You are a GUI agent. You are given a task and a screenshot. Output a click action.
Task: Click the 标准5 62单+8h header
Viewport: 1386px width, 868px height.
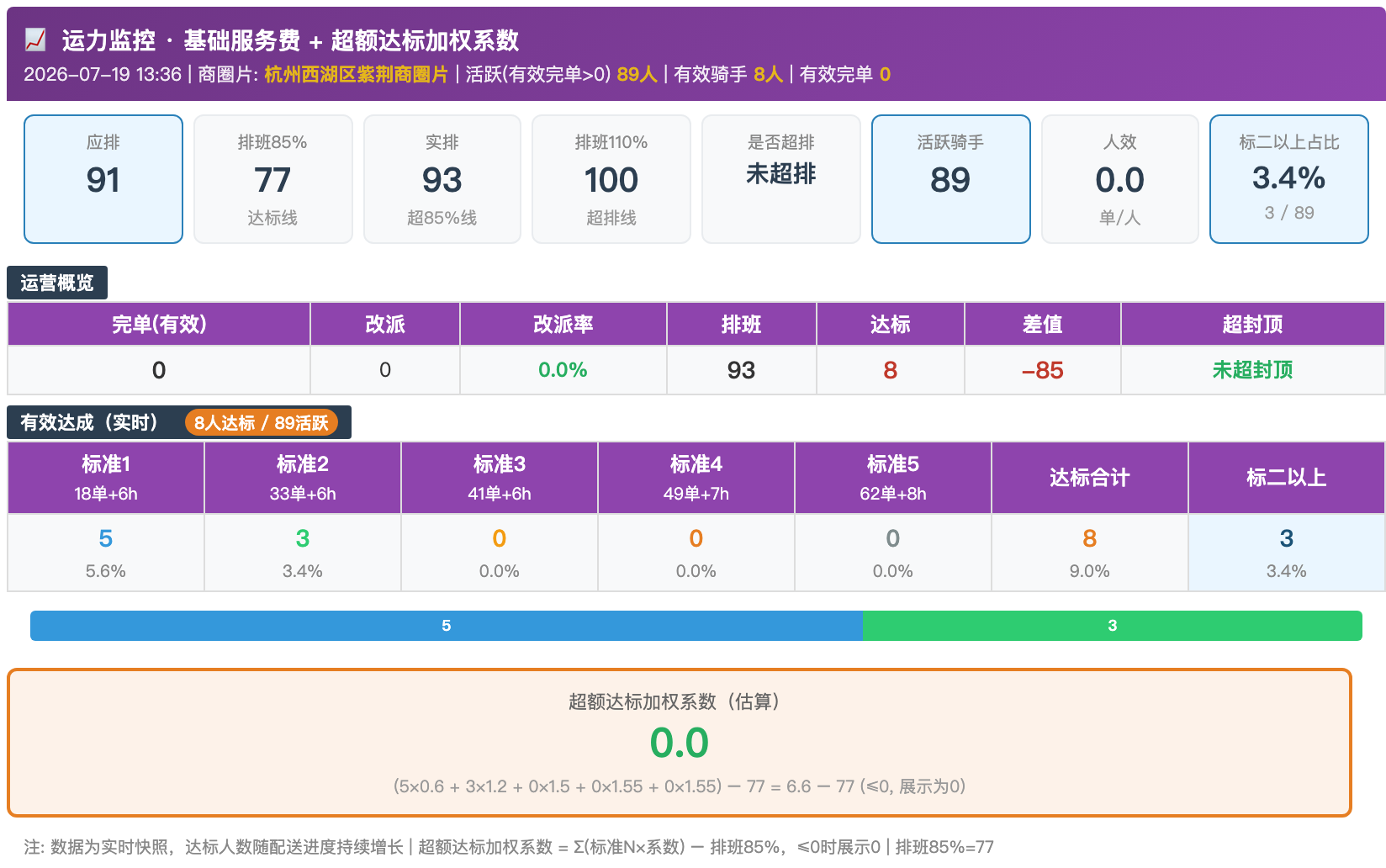tap(893, 478)
